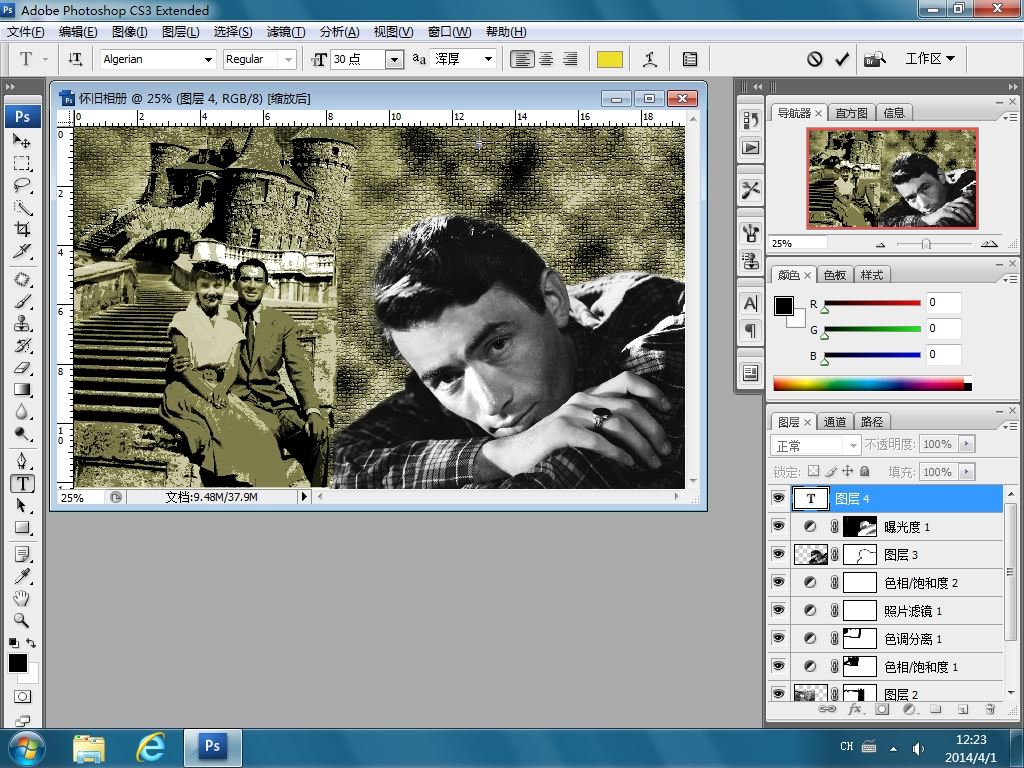Open the 工作区 workspace dropdown
1024x768 pixels.
coord(930,59)
